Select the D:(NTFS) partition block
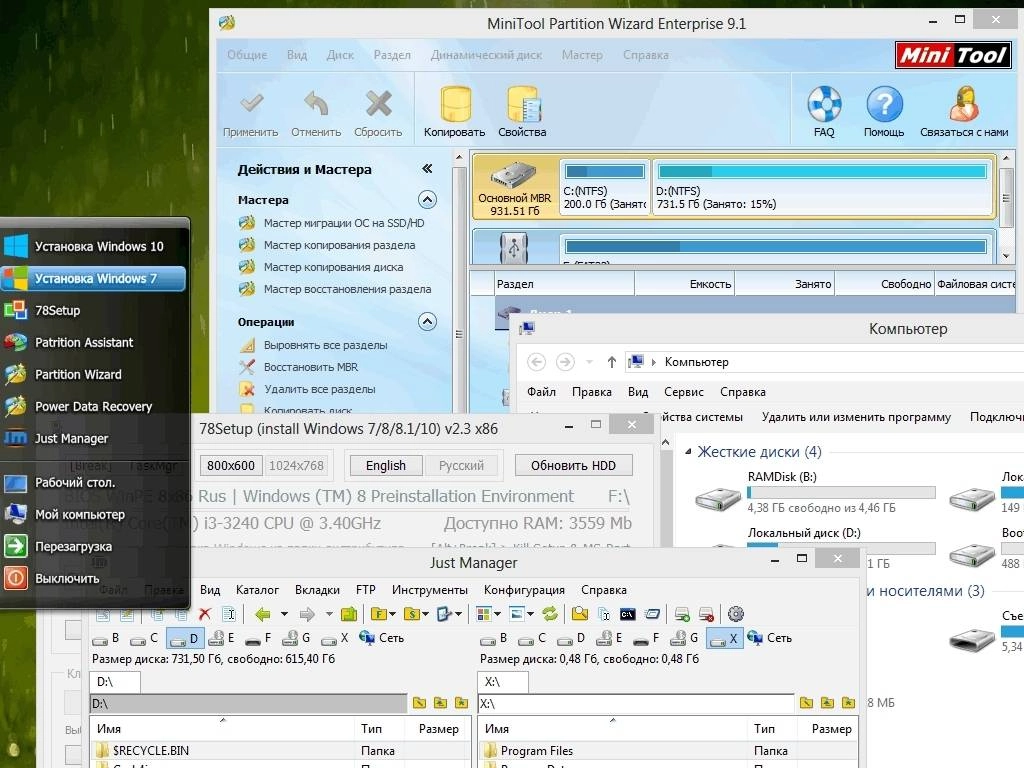This screenshot has width=1024, height=768. click(x=823, y=187)
